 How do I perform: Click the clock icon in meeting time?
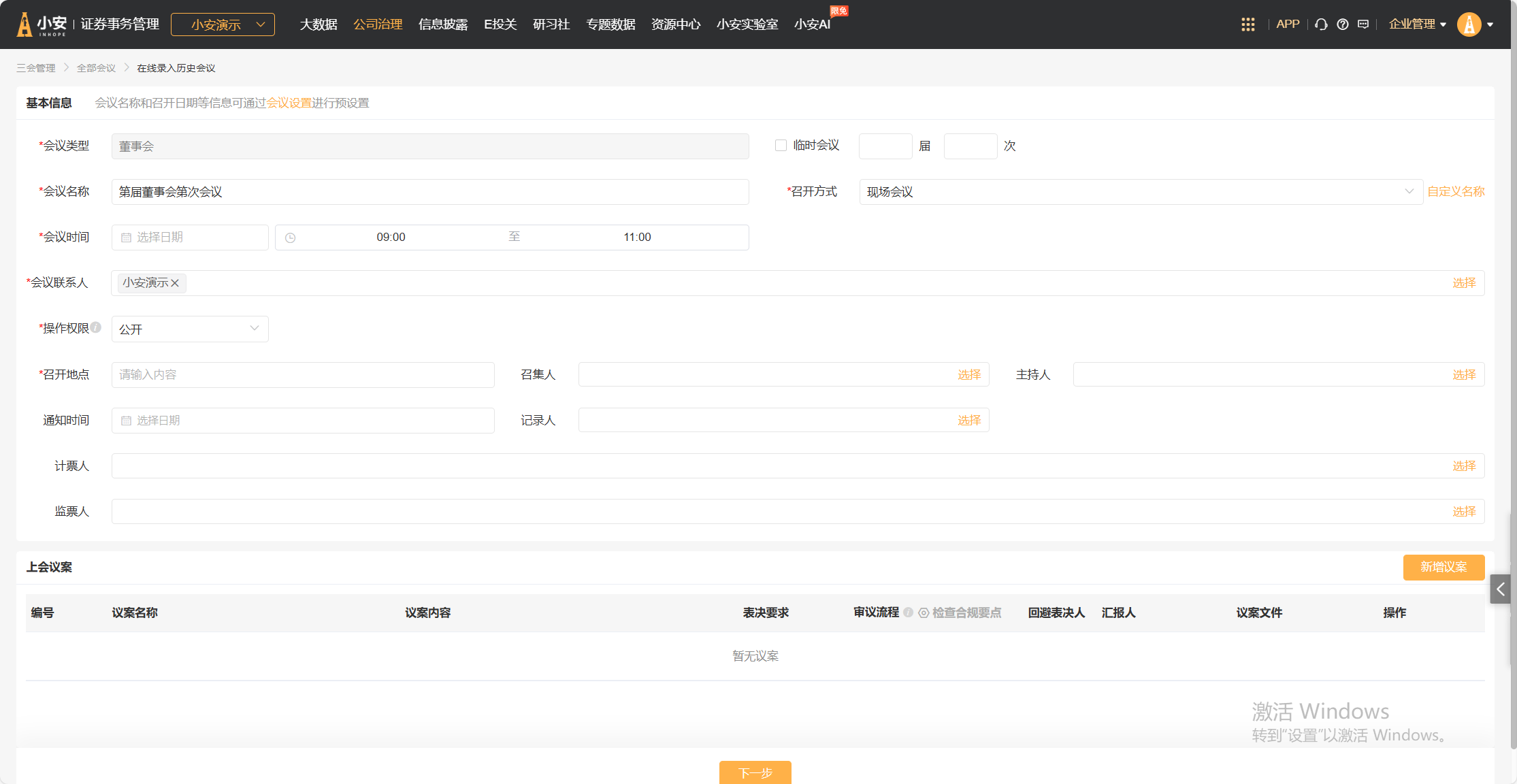click(x=291, y=238)
